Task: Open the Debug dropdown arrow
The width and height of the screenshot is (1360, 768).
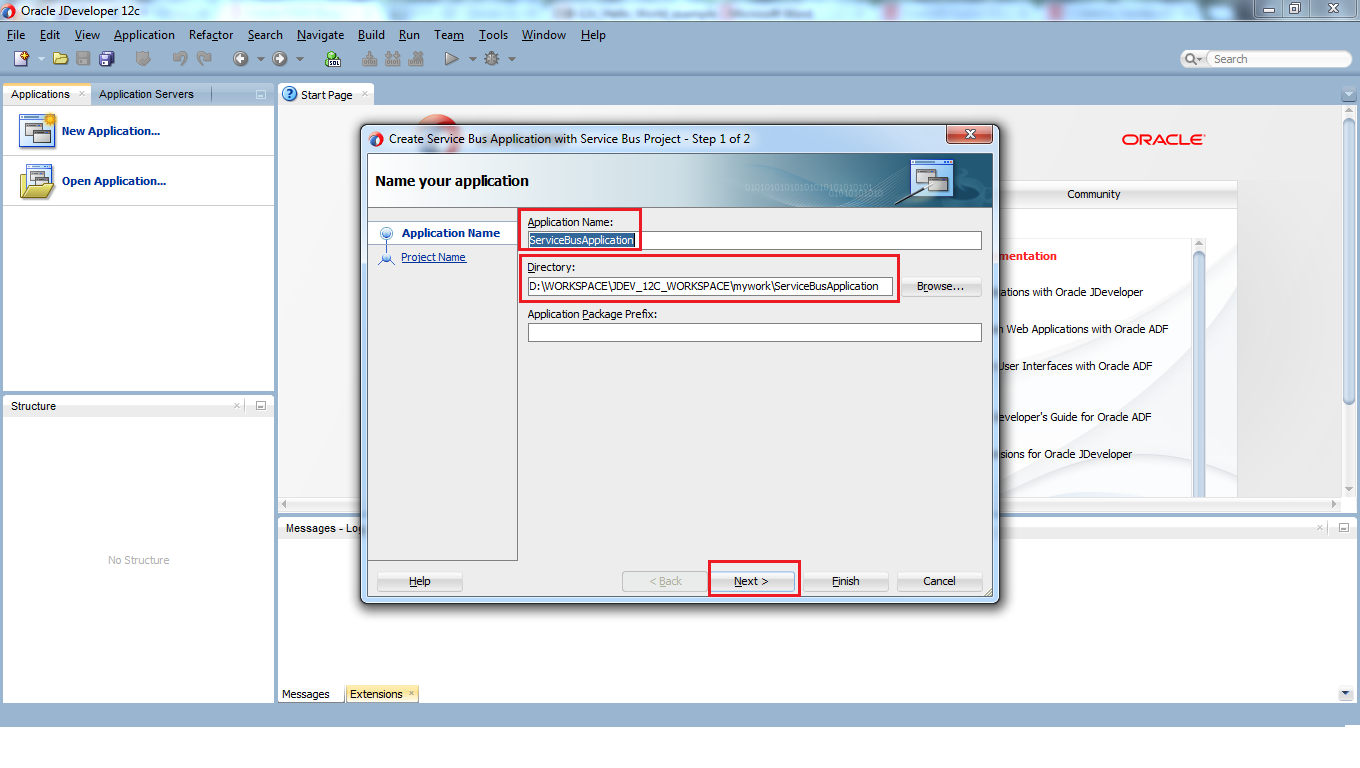Action: click(x=512, y=59)
